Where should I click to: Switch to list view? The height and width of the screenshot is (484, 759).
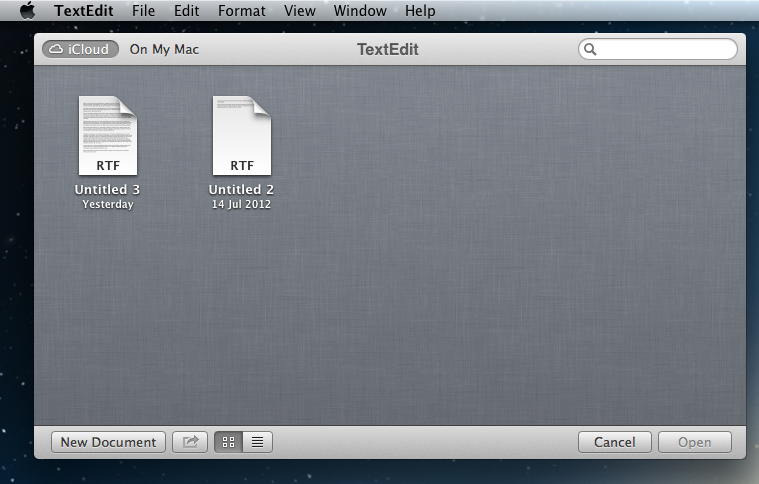[x=257, y=442]
